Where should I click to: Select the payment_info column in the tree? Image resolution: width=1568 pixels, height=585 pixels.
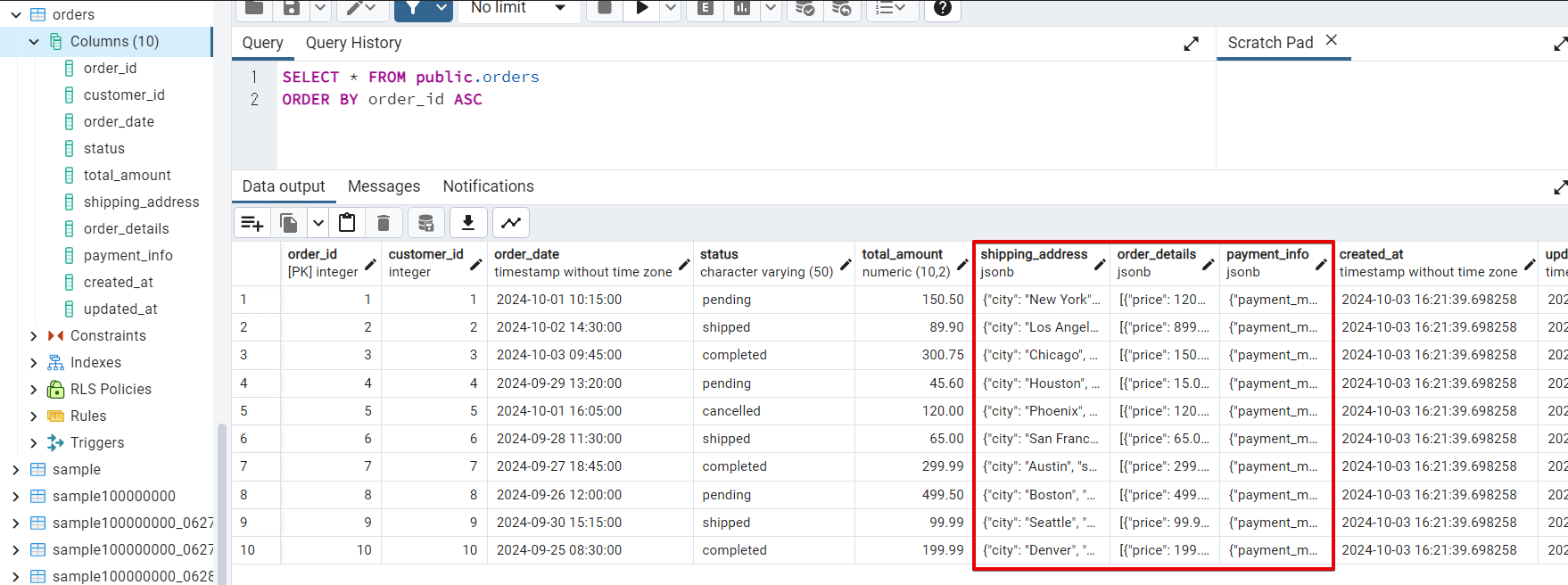pos(128,255)
